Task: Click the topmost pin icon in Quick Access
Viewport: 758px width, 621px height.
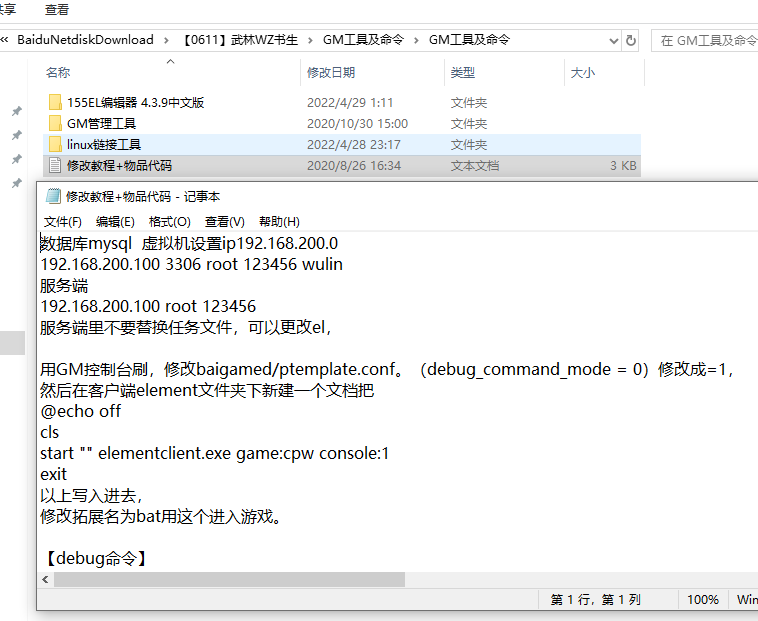Action: 16,111
